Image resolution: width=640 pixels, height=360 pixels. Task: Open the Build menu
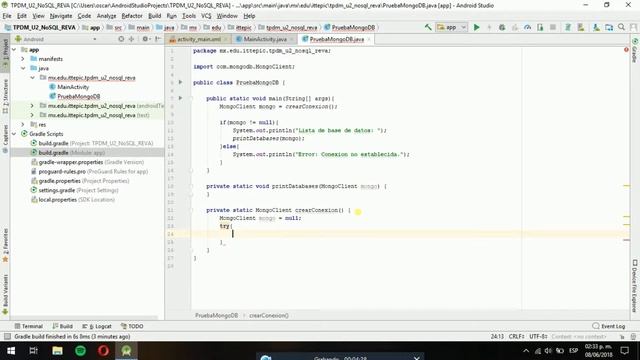(x=154, y=16)
